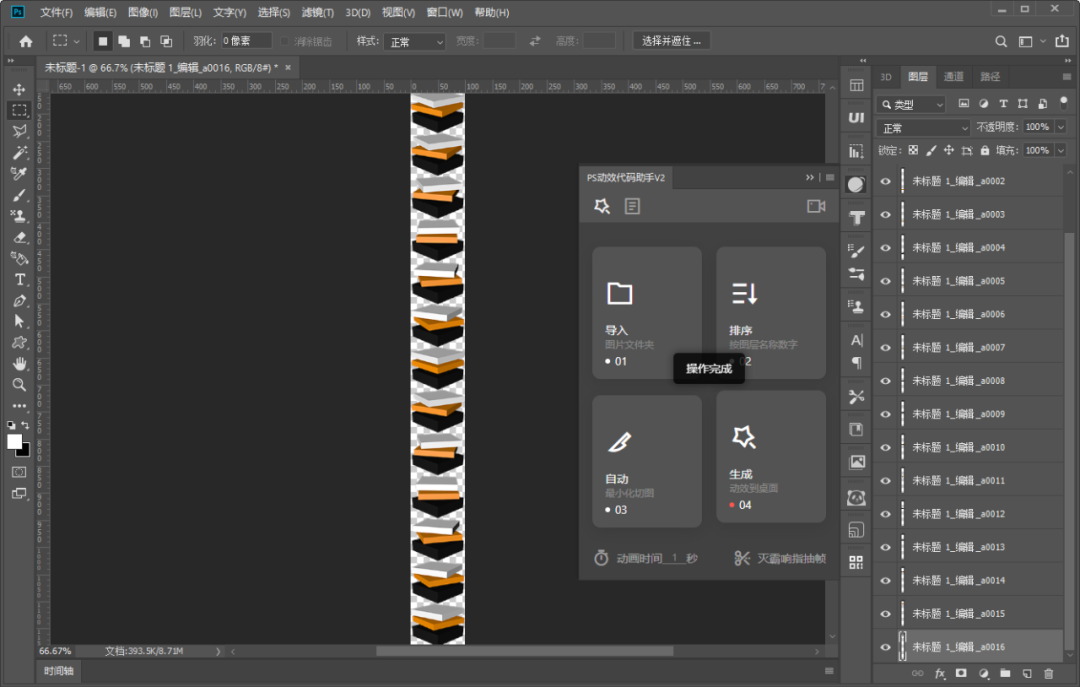Image resolution: width=1080 pixels, height=687 pixels.
Task: Expand the 不透明度 opacity dropdown arrow
Action: (1060, 128)
